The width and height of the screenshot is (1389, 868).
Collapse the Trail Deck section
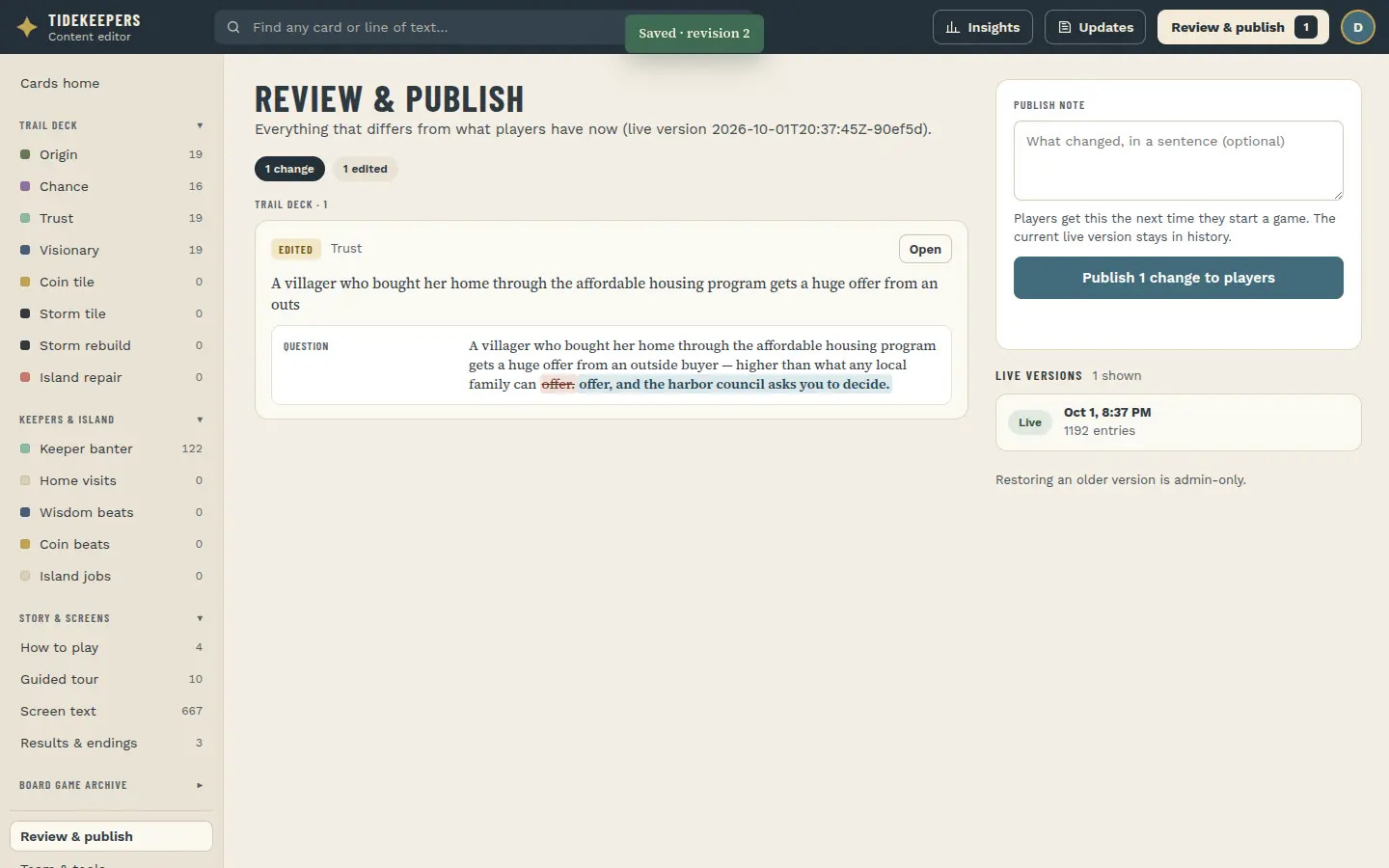point(111,125)
